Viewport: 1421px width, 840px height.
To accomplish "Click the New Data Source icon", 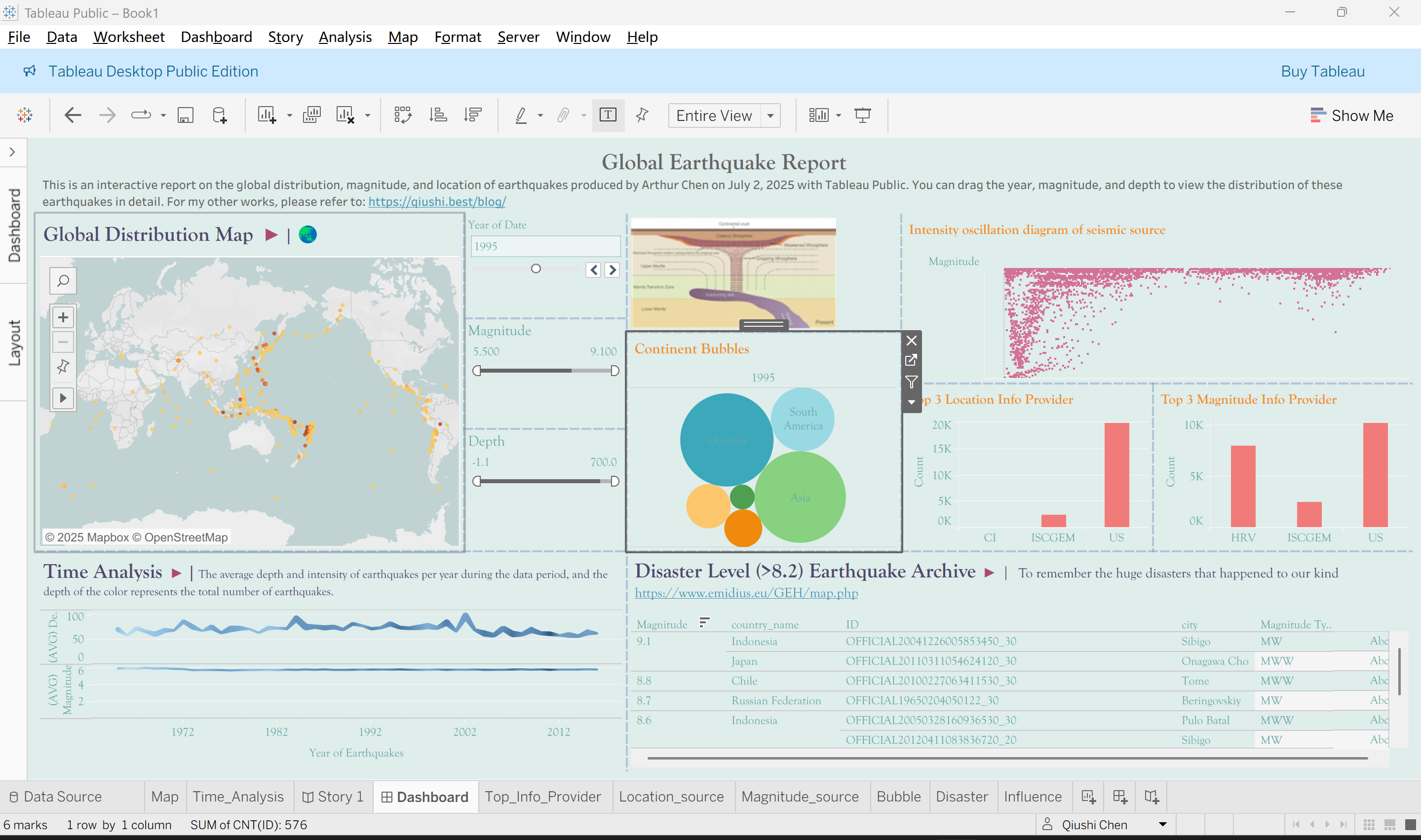I will (x=220, y=115).
